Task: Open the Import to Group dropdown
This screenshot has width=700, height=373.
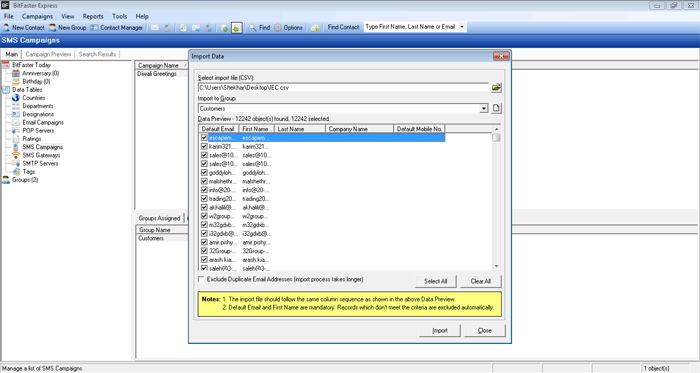Action: pyautogui.click(x=483, y=108)
